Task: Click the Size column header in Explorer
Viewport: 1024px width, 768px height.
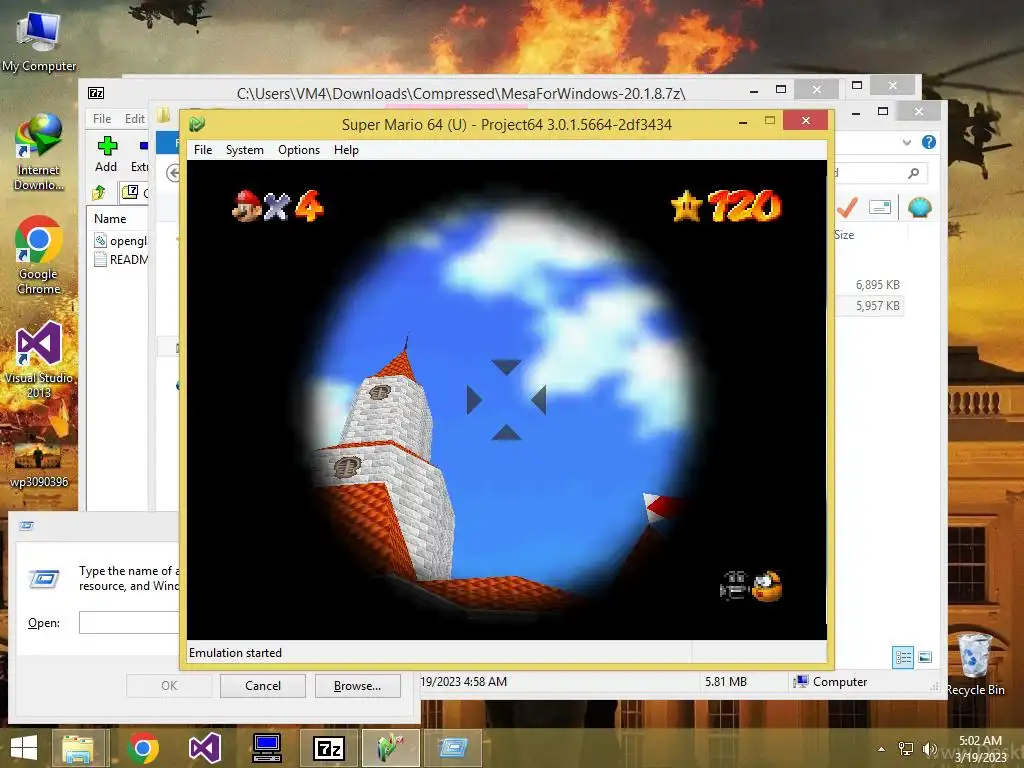Action: [843, 234]
